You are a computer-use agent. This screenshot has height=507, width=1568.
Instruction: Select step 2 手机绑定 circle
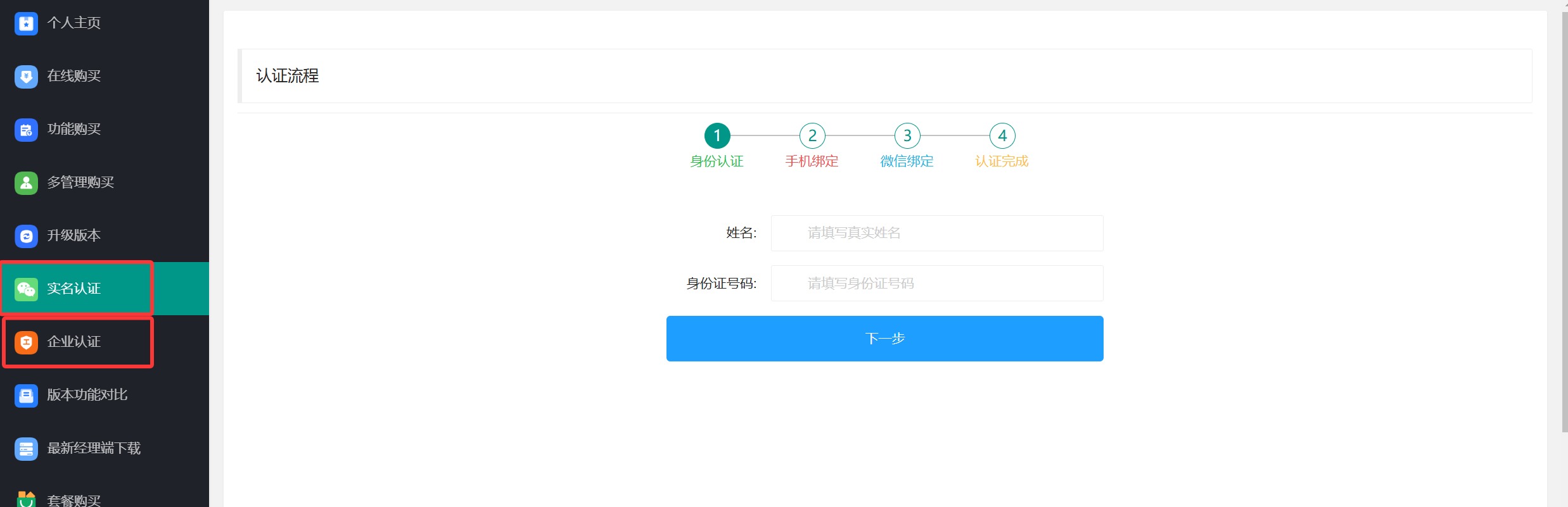pyautogui.click(x=812, y=135)
